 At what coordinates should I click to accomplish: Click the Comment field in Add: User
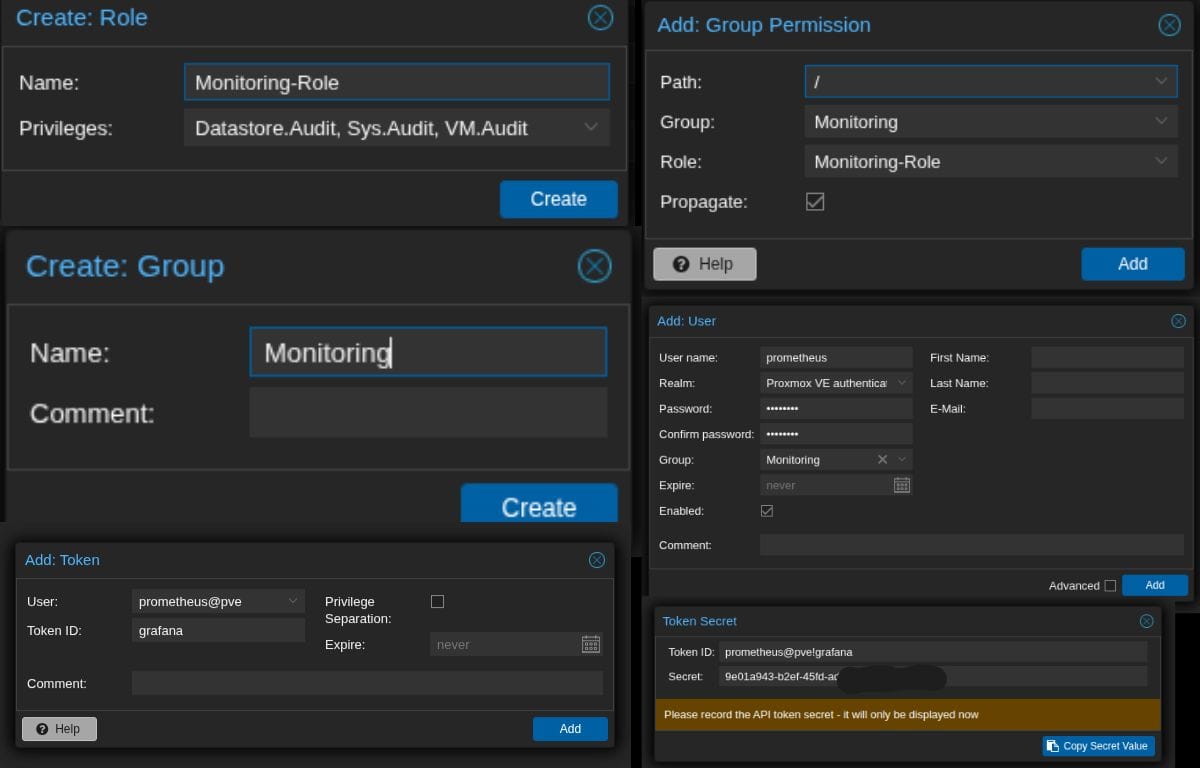[972, 545]
